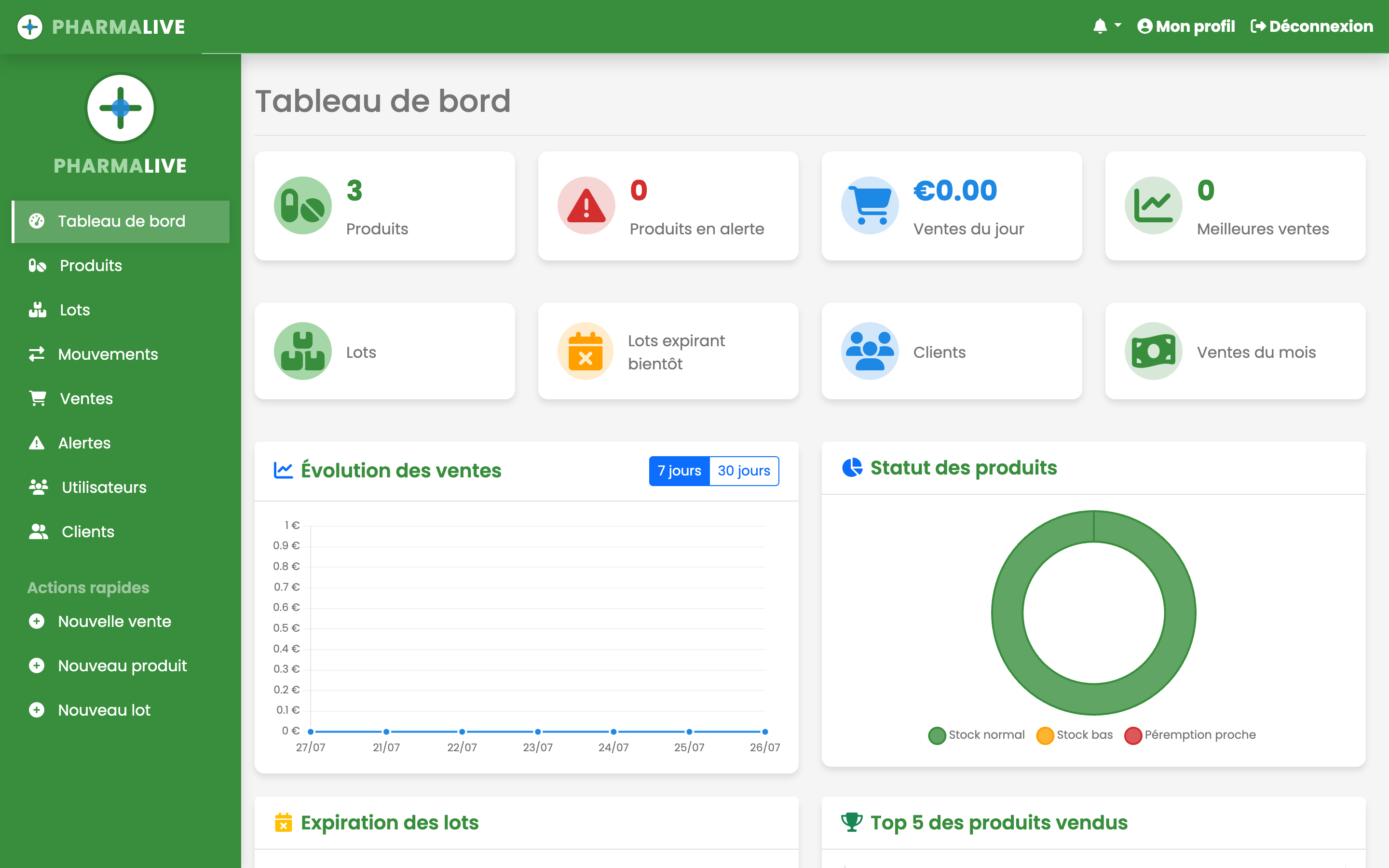Click the chart icon on Meilleures ventes card
This screenshot has width=1389, height=868.
coord(1153,205)
